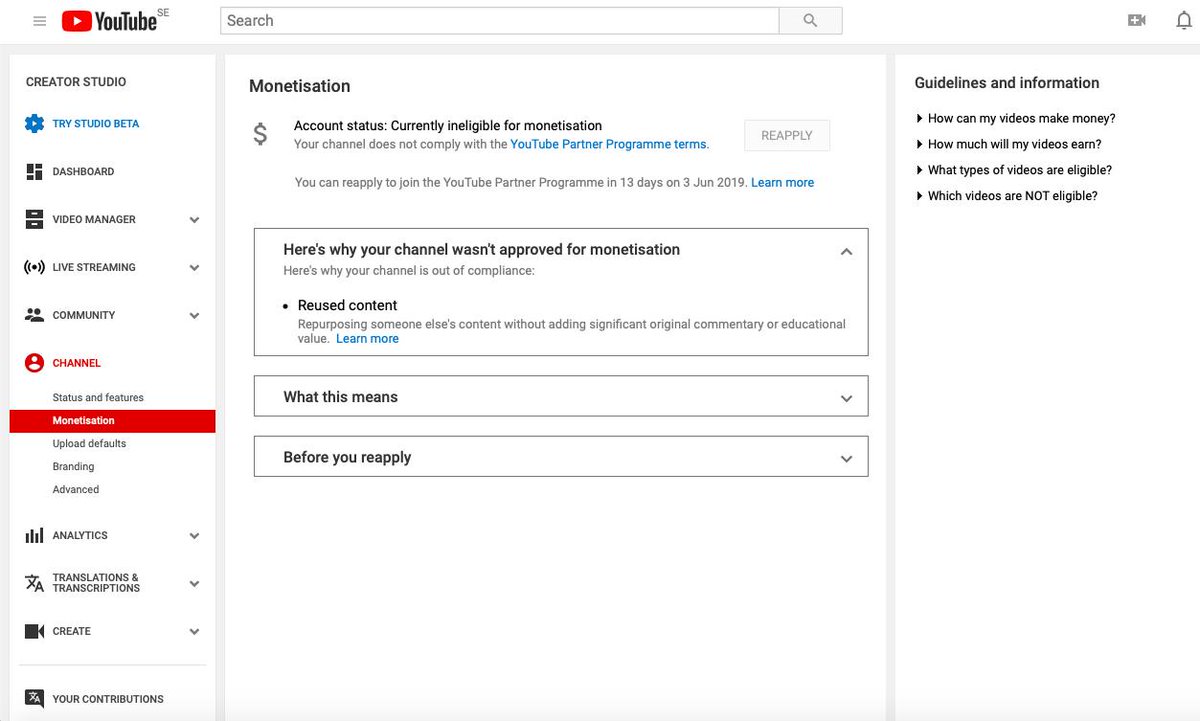The height and width of the screenshot is (721, 1200).
Task: Expand the Live Streaming section chevron
Action: pyautogui.click(x=194, y=268)
